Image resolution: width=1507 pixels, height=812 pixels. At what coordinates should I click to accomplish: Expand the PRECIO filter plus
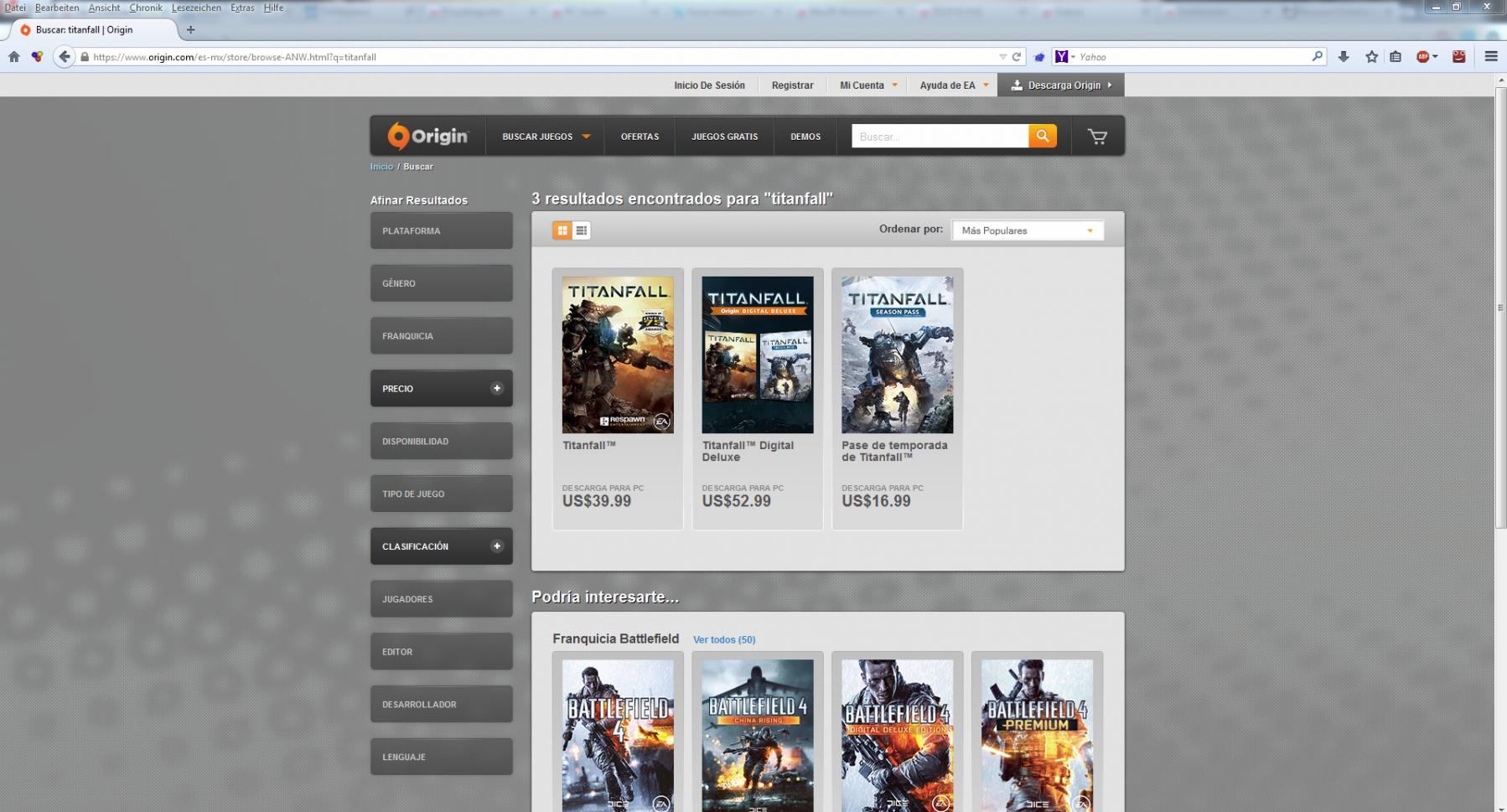tap(497, 388)
